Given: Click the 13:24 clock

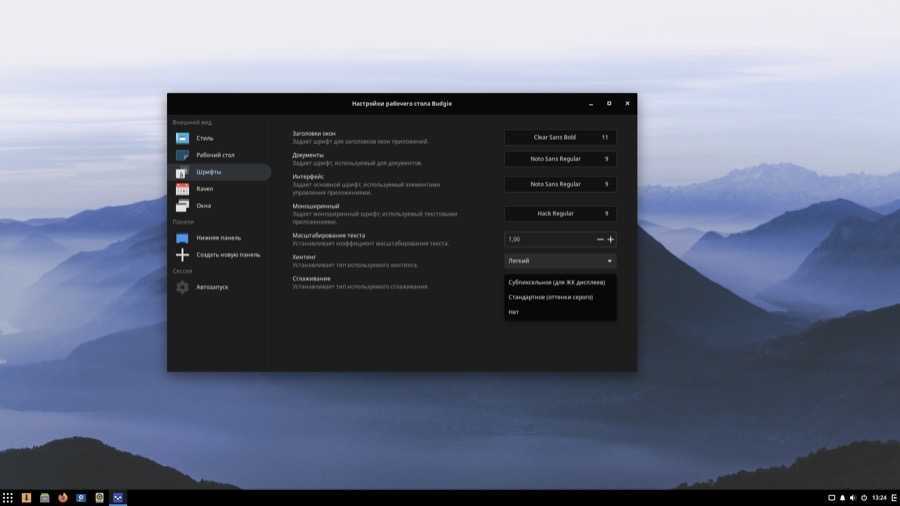Looking at the screenshot, I should point(879,498).
